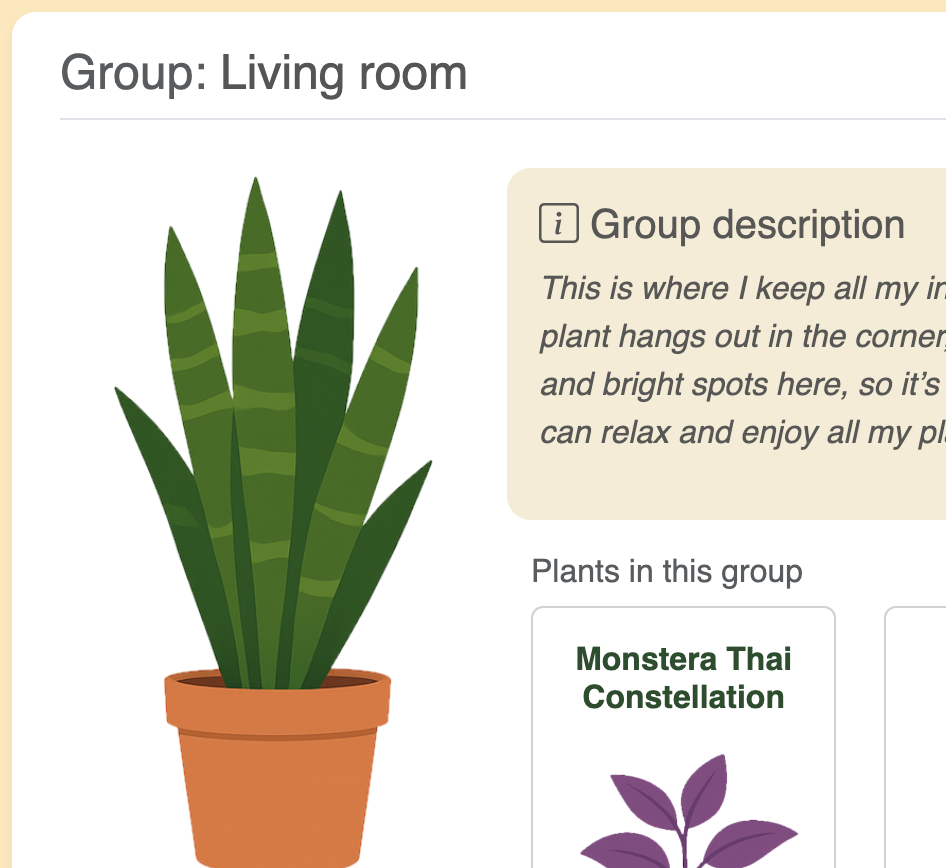Click the word "Monstera" in the card title
946x868 pixels.
pos(636,659)
